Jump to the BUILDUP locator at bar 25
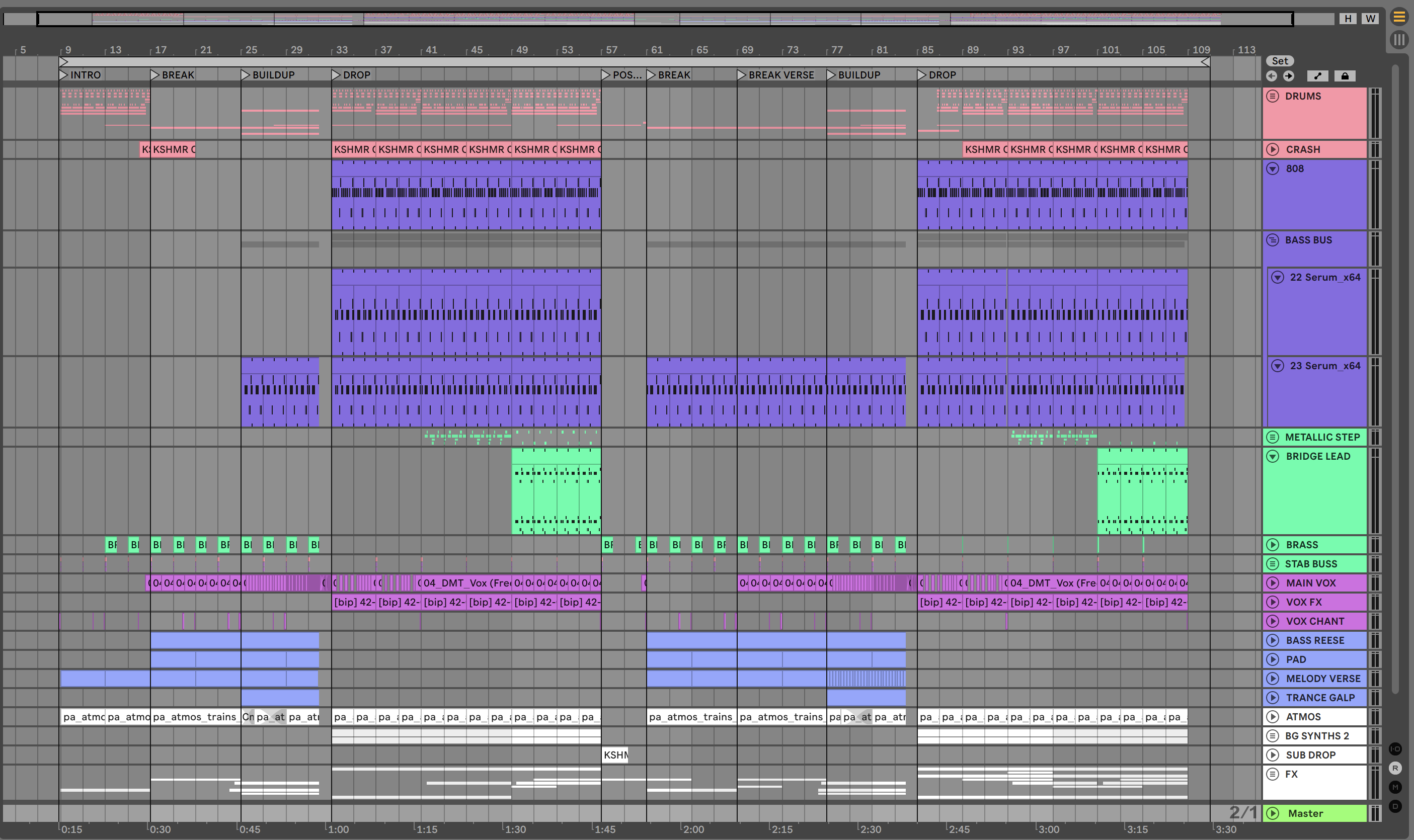The height and width of the screenshot is (840, 1414). point(246,75)
